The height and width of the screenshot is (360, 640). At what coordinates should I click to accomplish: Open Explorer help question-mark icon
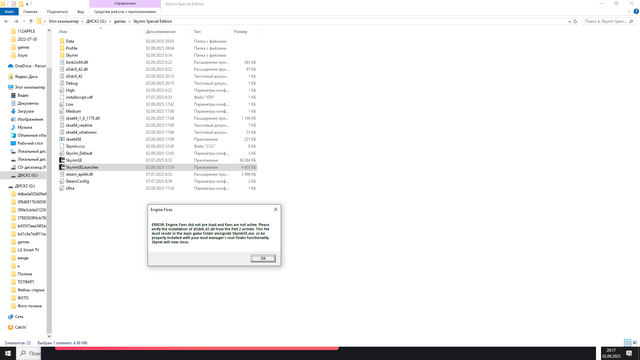pos(636,11)
